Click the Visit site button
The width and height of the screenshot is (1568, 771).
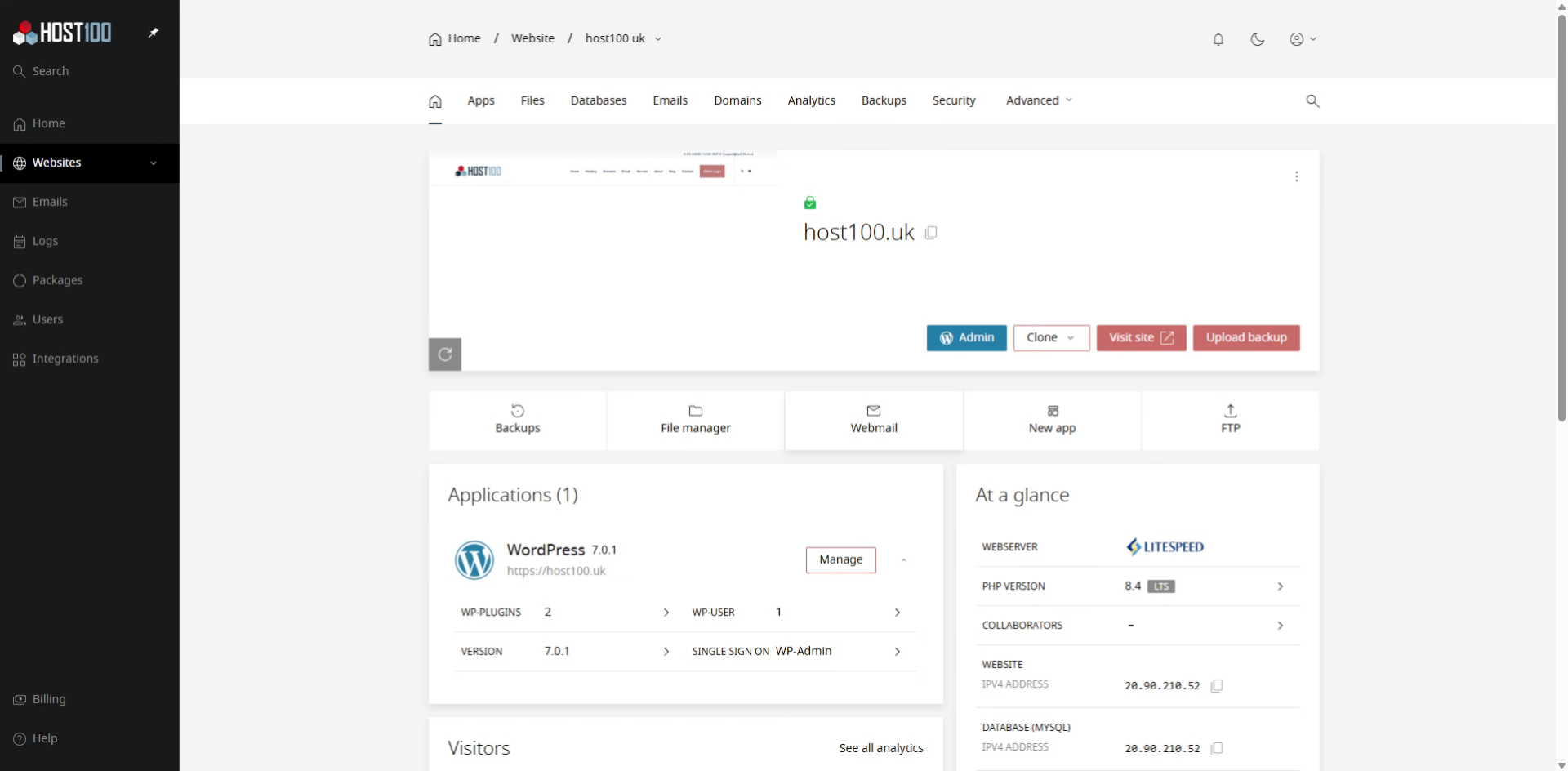pyautogui.click(x=1142, y=338)
